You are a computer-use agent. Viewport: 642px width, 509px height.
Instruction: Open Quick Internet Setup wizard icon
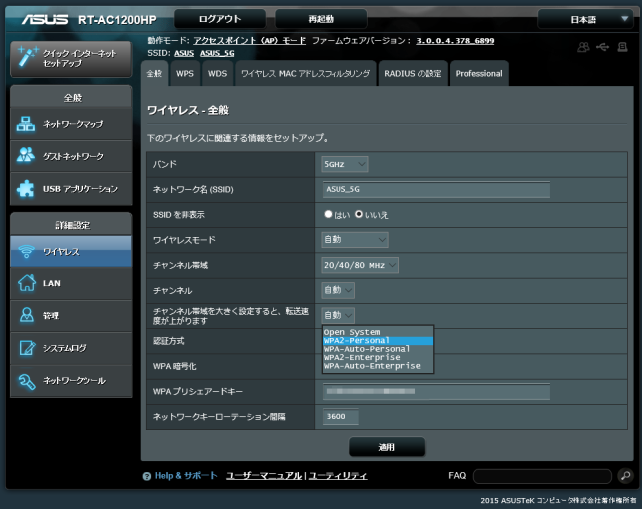(27, 57)
